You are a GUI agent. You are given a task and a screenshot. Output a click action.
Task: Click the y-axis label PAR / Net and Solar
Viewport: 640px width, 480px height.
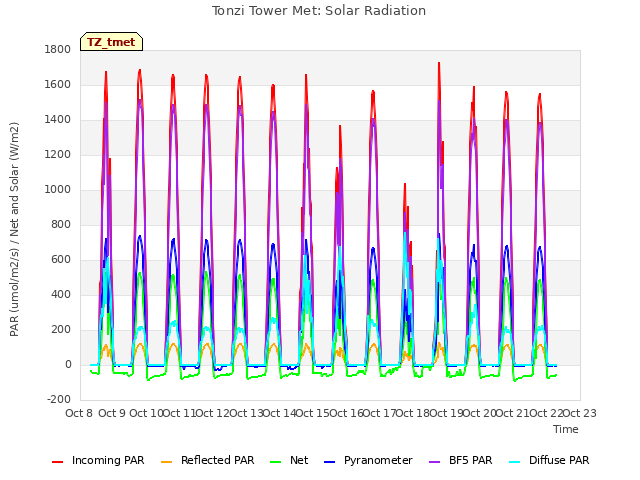14,229
